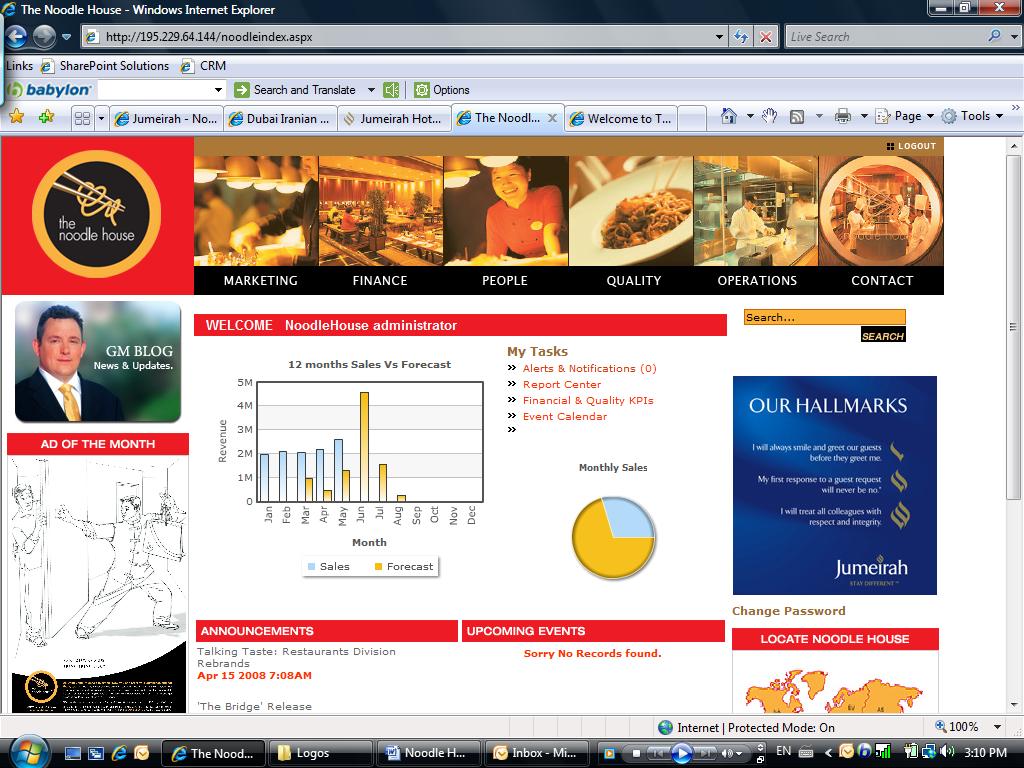This screenshot has height=768, width=1024.
Task: Open the GM BLOG banner
Action: 97,362
